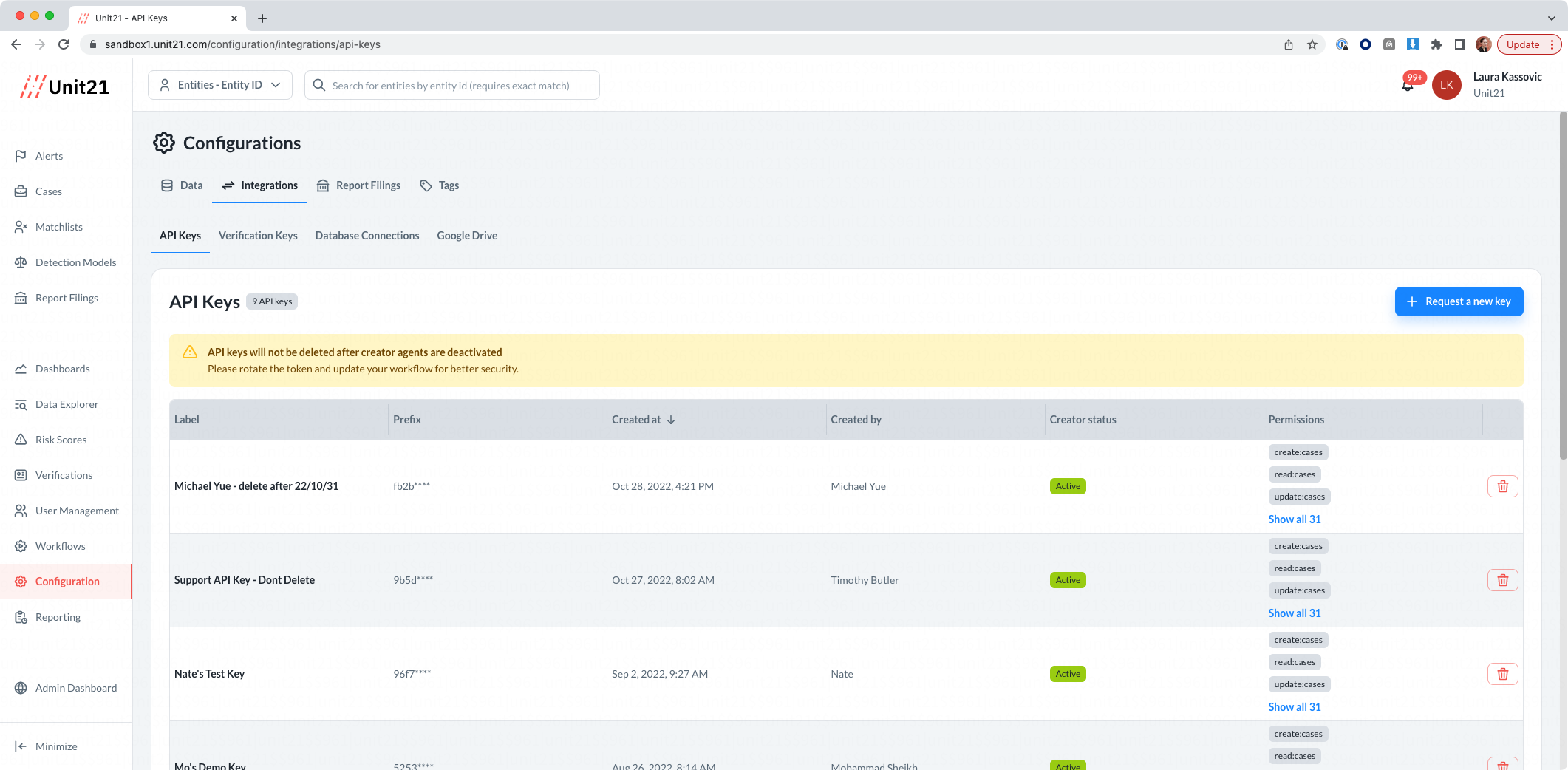Click the date Sep 2, 2022, 9:27 AM
The image size is (1568, 770).
pyautogui.click(x=660, y=674)
